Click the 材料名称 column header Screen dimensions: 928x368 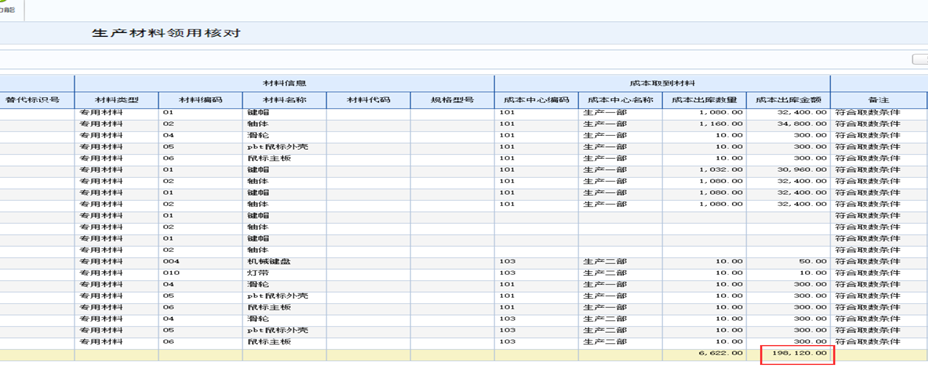[284, 100]
